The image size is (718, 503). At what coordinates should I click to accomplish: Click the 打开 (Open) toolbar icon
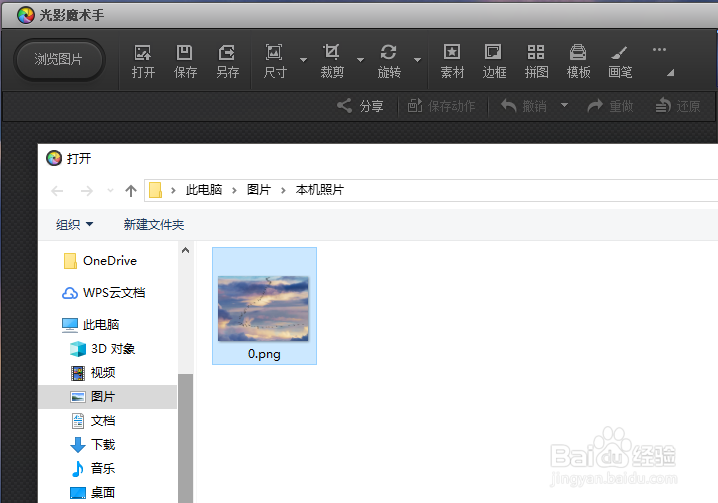tap(143, 60)
